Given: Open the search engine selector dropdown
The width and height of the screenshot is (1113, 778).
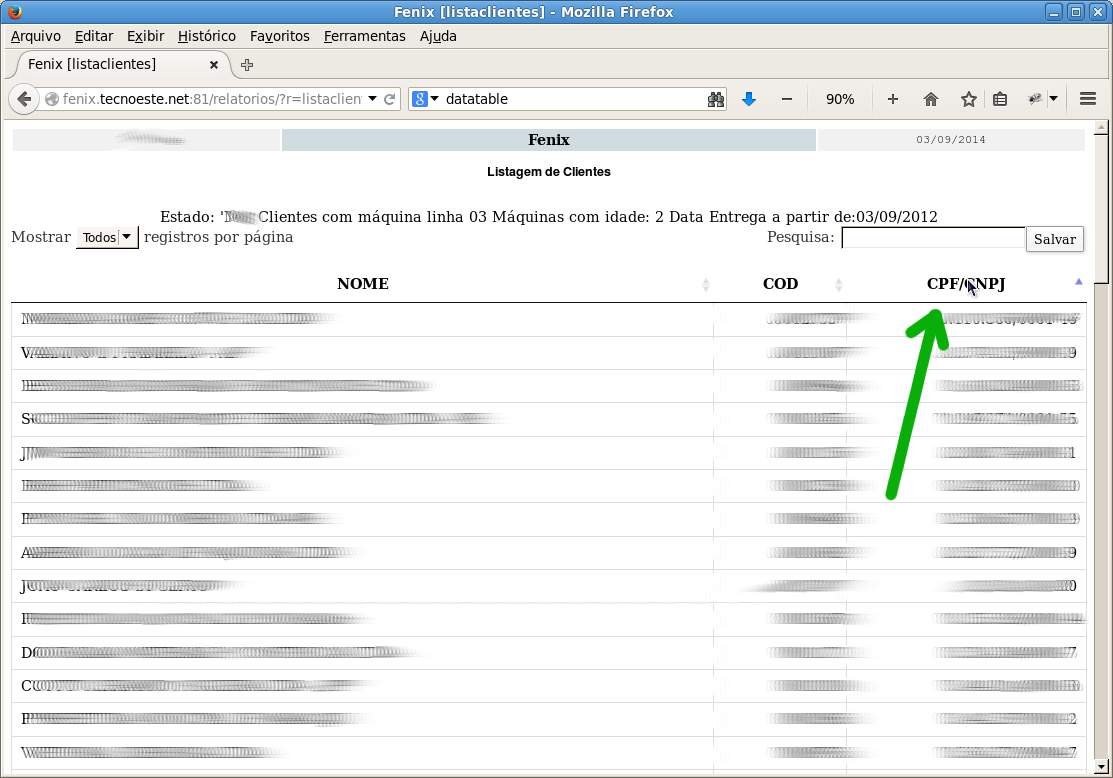Looking at the screenshot, I should pyautogui.click(x=424, y=99).
